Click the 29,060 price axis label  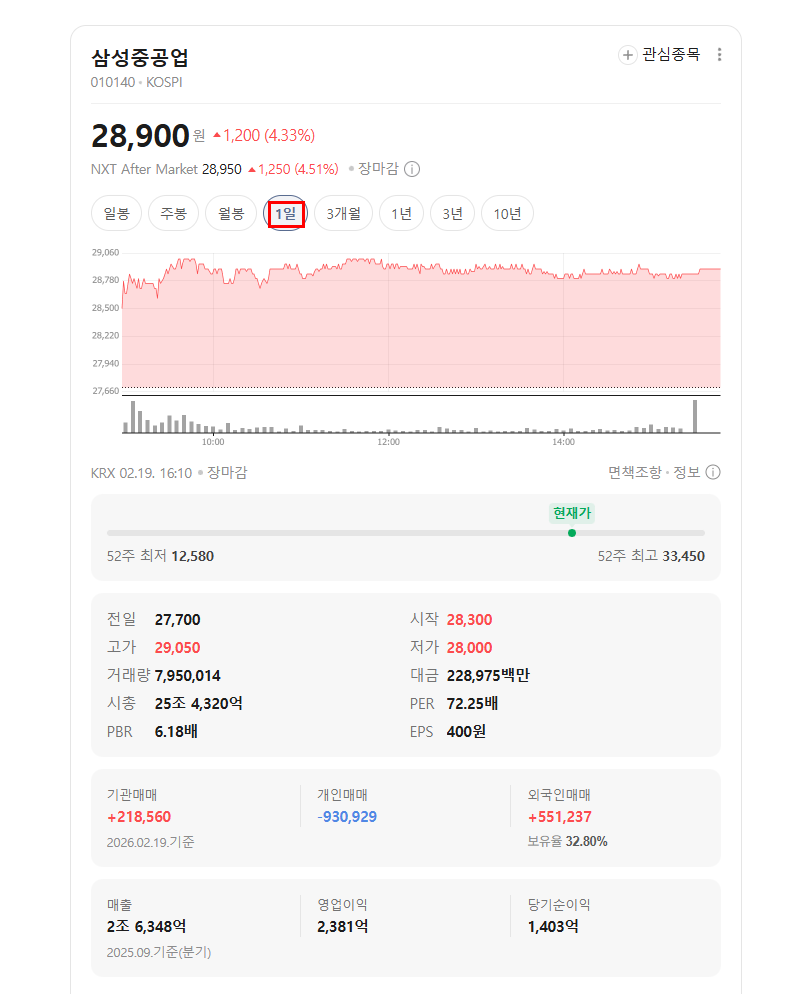(x=105, y=252)
